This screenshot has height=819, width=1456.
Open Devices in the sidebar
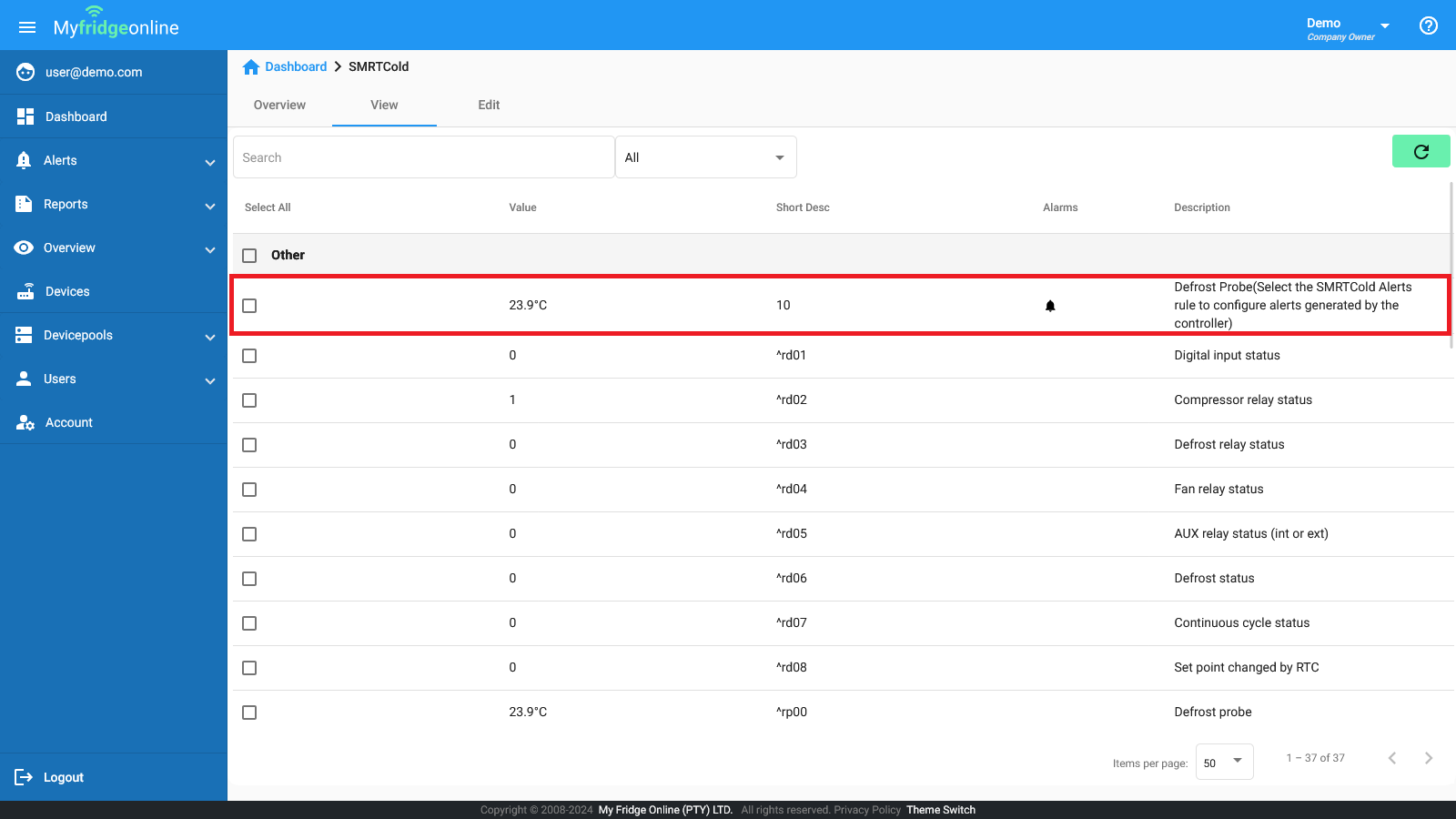114,291
